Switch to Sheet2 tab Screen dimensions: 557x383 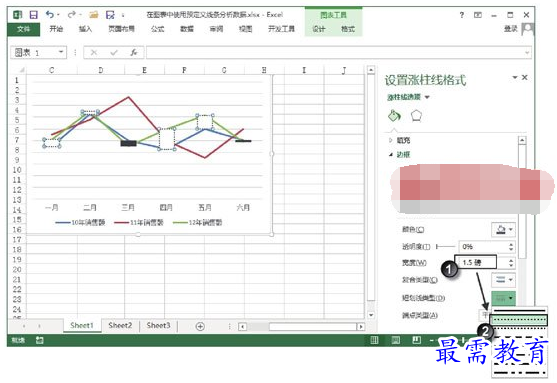(x=120, y=325)
